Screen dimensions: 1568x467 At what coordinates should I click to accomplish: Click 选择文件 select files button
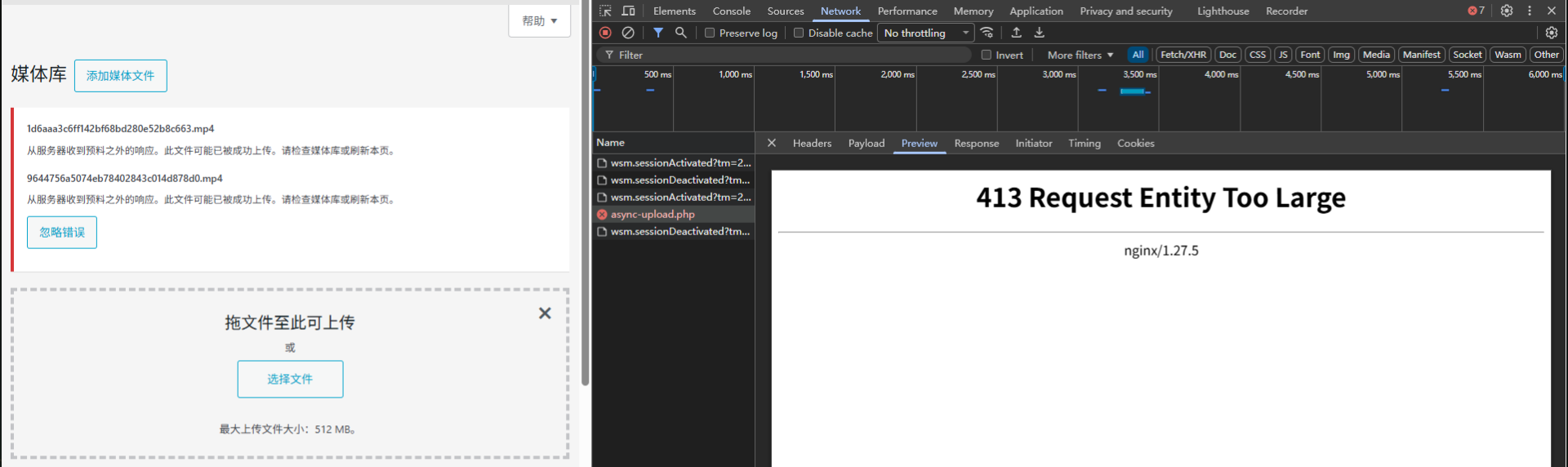[x=290, y=379]
